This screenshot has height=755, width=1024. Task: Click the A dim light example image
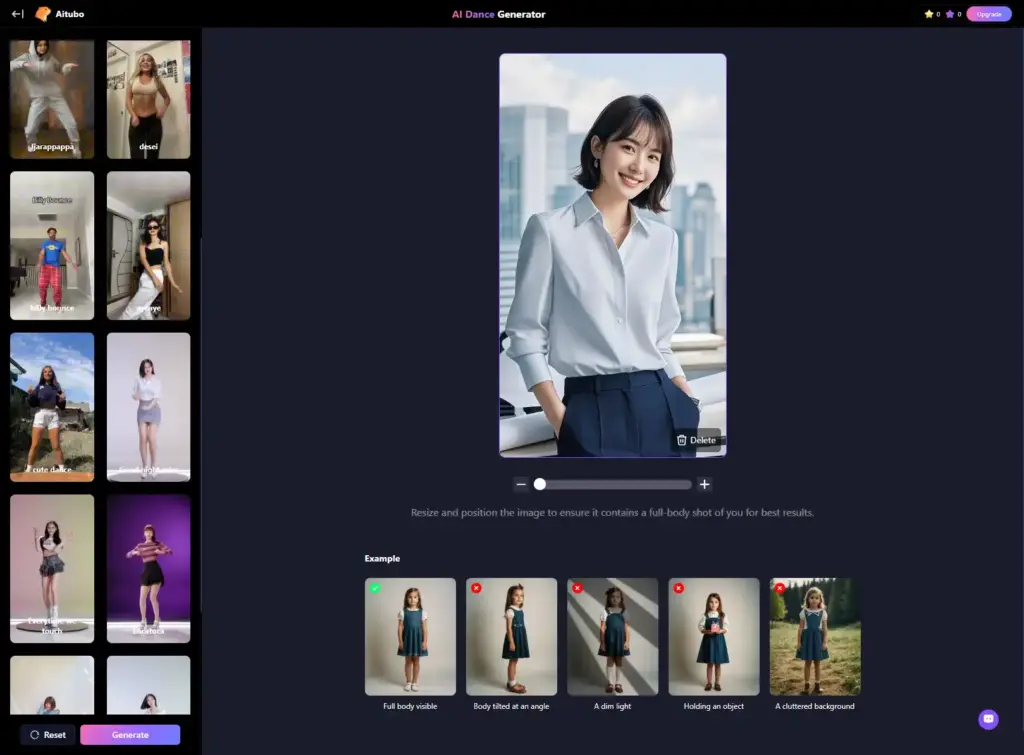(x=613, y=636)
